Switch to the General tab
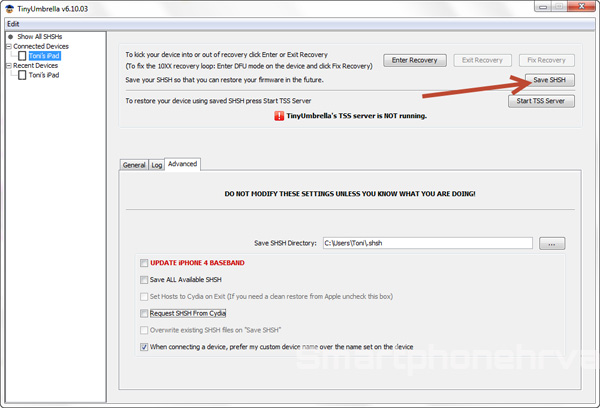This screenshot has height=408, width=600. tap(134, 164)
